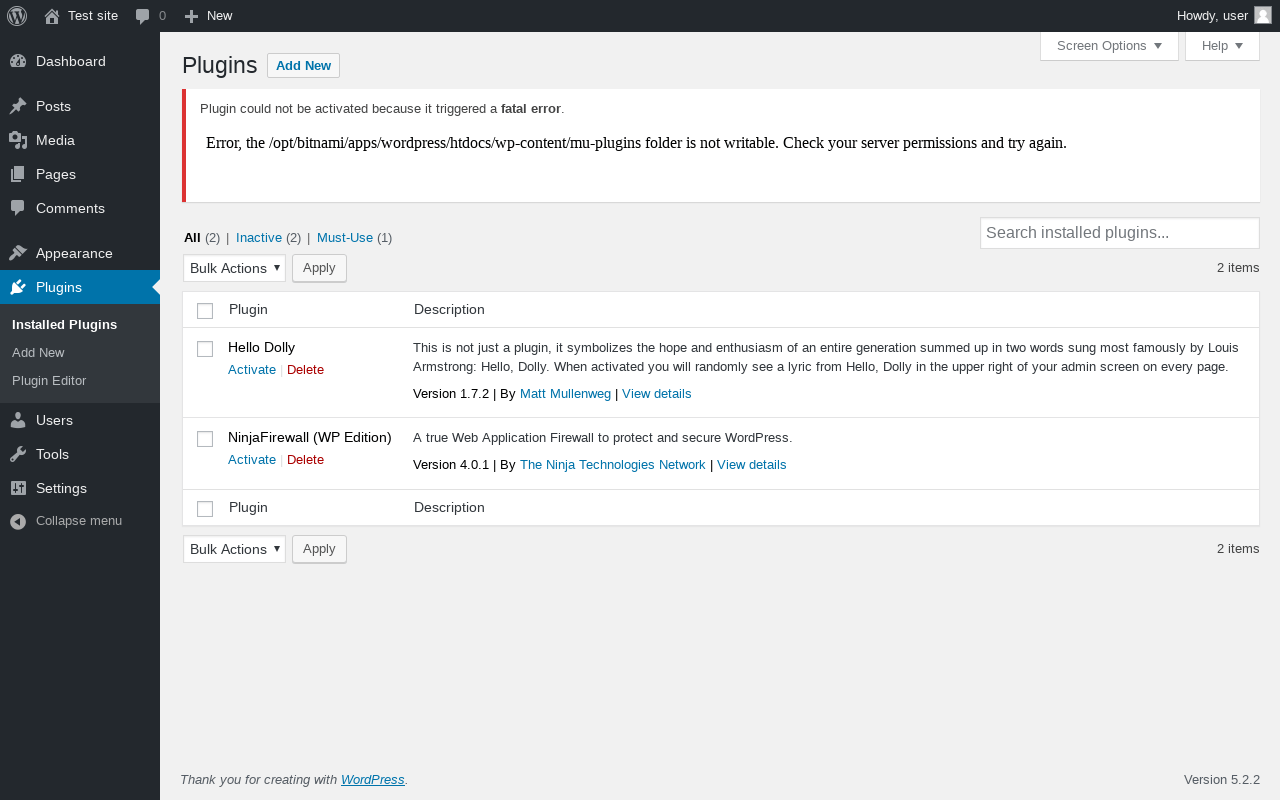
Task: Open Plugin Editor from the submenu
Action: click(x=49, y=381)
